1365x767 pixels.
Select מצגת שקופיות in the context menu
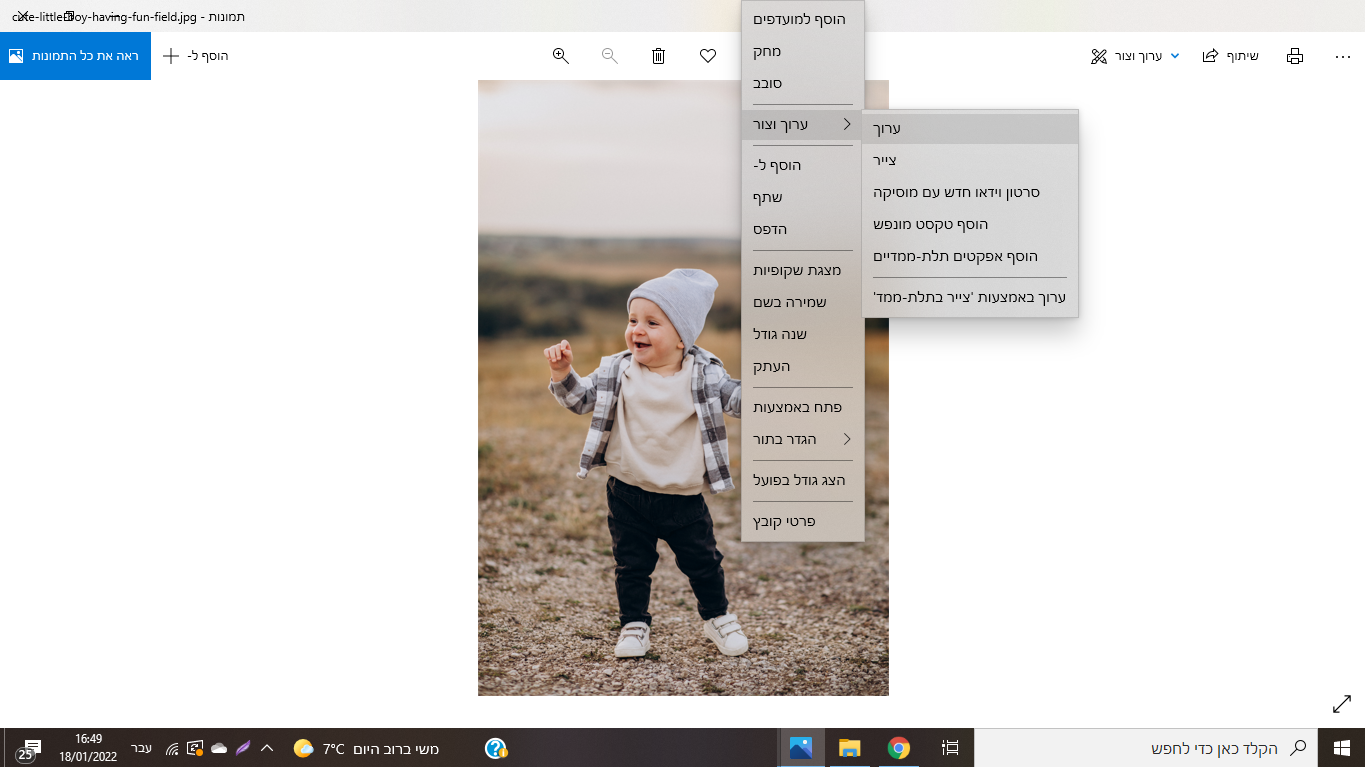click(x=803, y=271)
